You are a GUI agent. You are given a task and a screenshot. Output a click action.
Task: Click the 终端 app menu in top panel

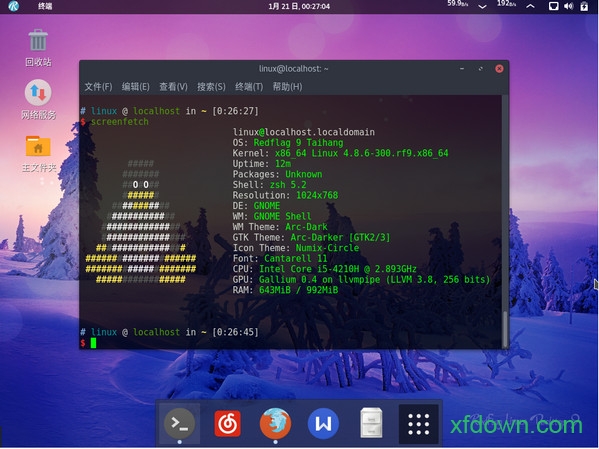(45, 6)
